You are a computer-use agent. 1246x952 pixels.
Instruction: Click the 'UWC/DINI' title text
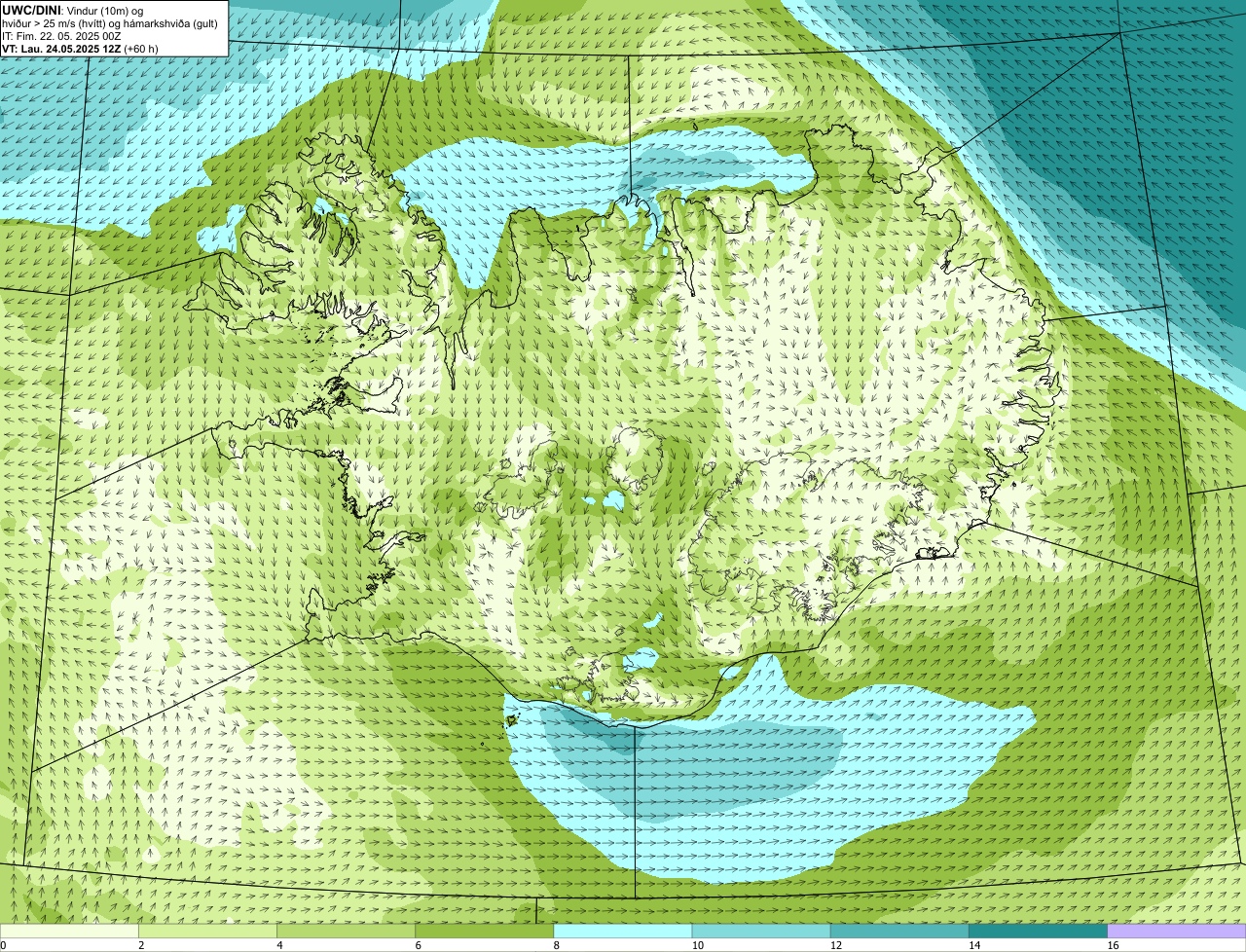tap(31, 10)
